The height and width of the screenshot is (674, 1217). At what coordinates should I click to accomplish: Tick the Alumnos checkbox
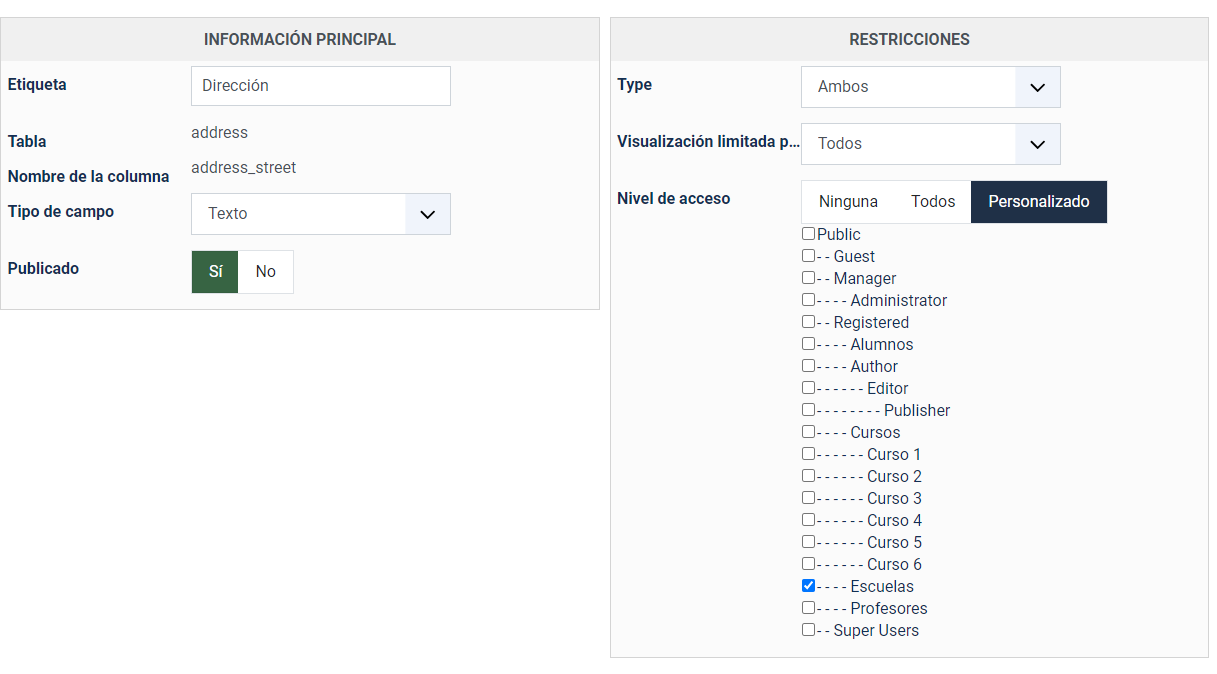[x=808, y=344]
